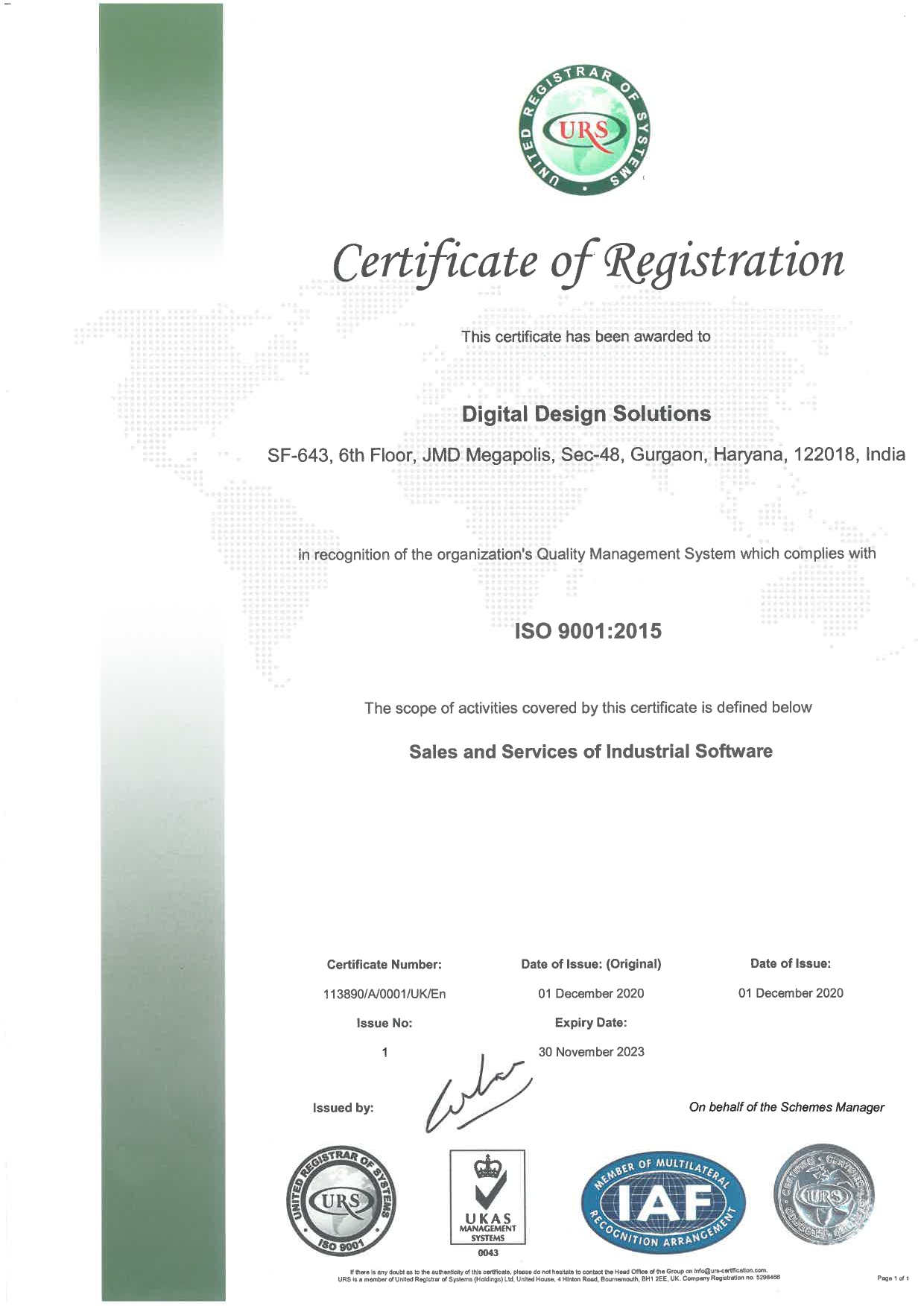Click the grey URS ISO 9001 seal

[342, 1201]
